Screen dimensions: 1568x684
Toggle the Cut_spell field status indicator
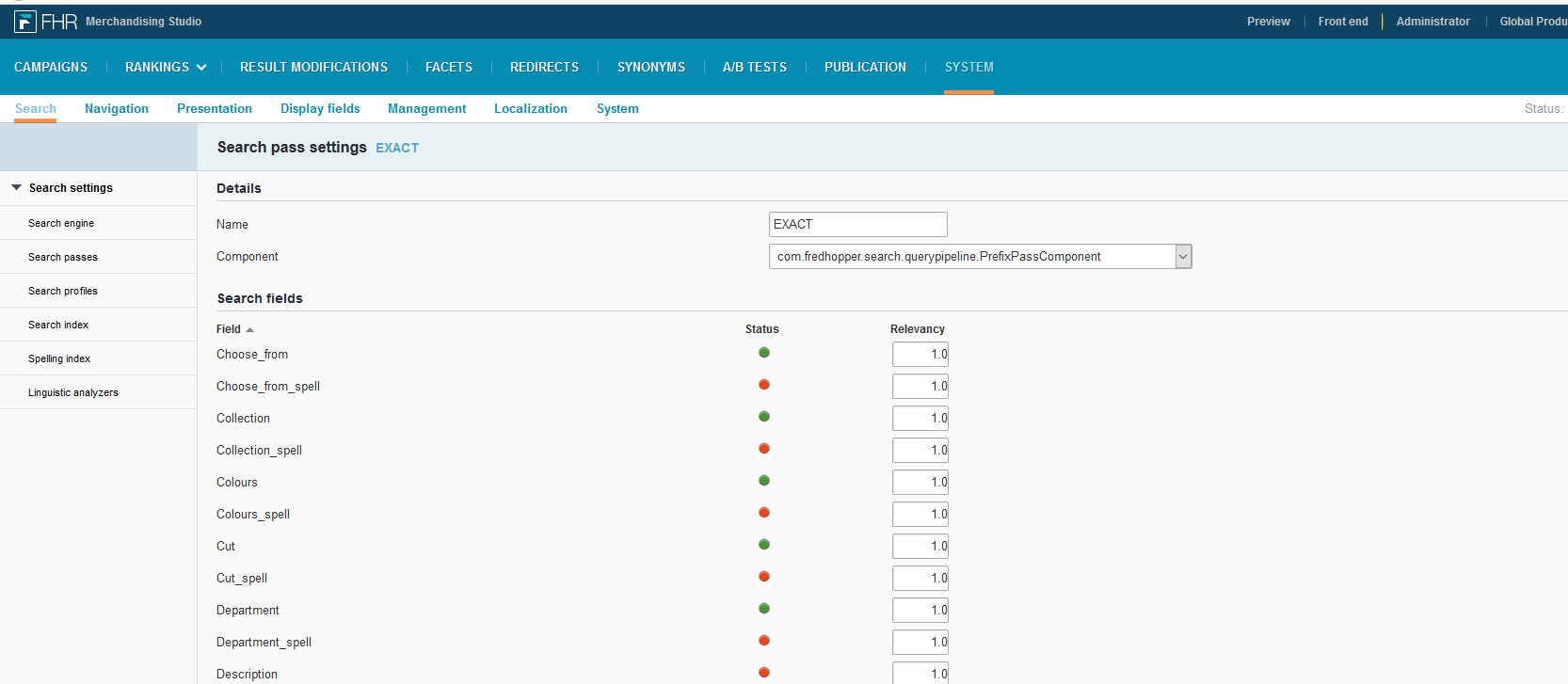pos(764,577)
